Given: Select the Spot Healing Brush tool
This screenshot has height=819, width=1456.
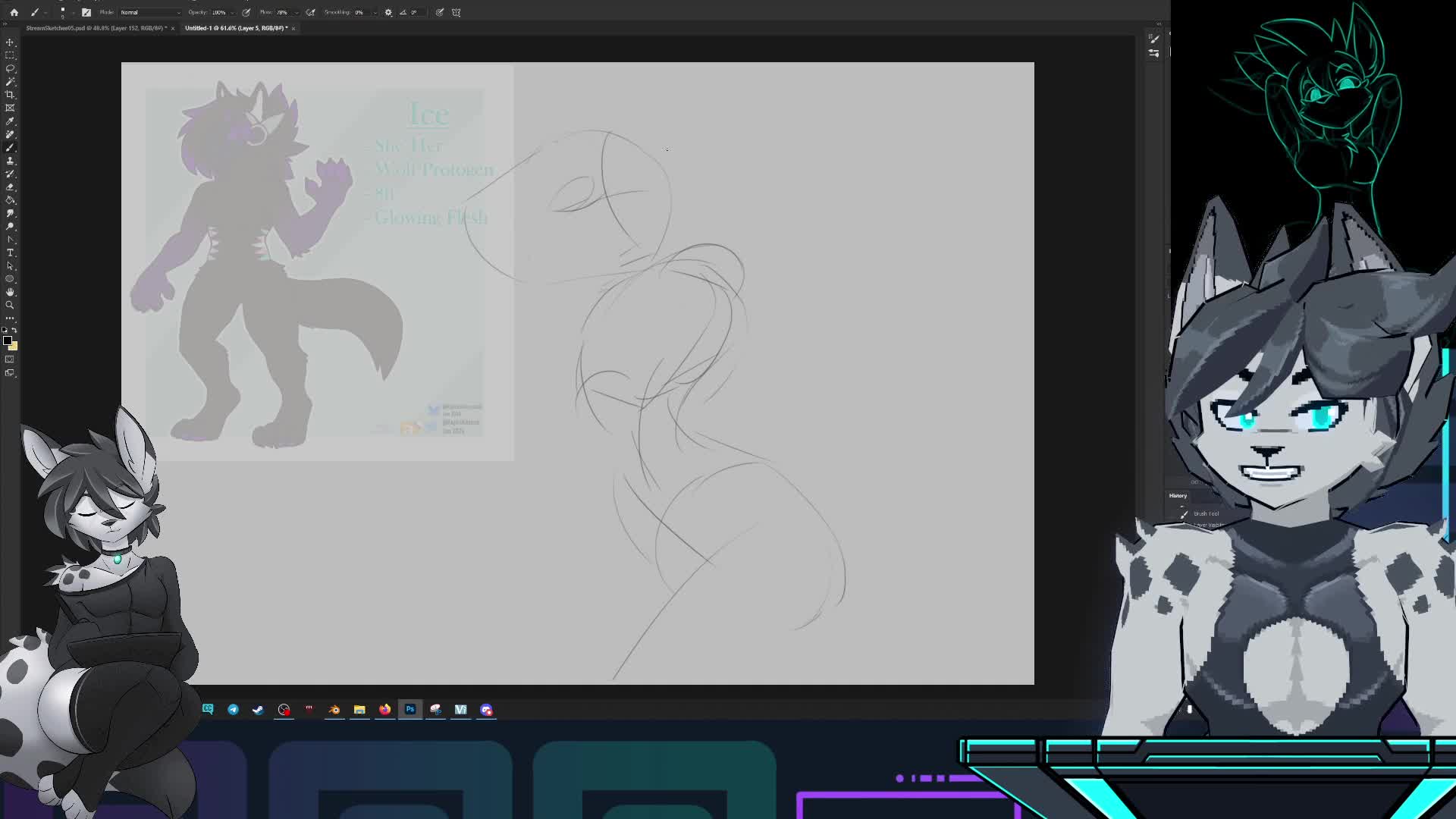Looking at the screenshot, I should (10, 134).
